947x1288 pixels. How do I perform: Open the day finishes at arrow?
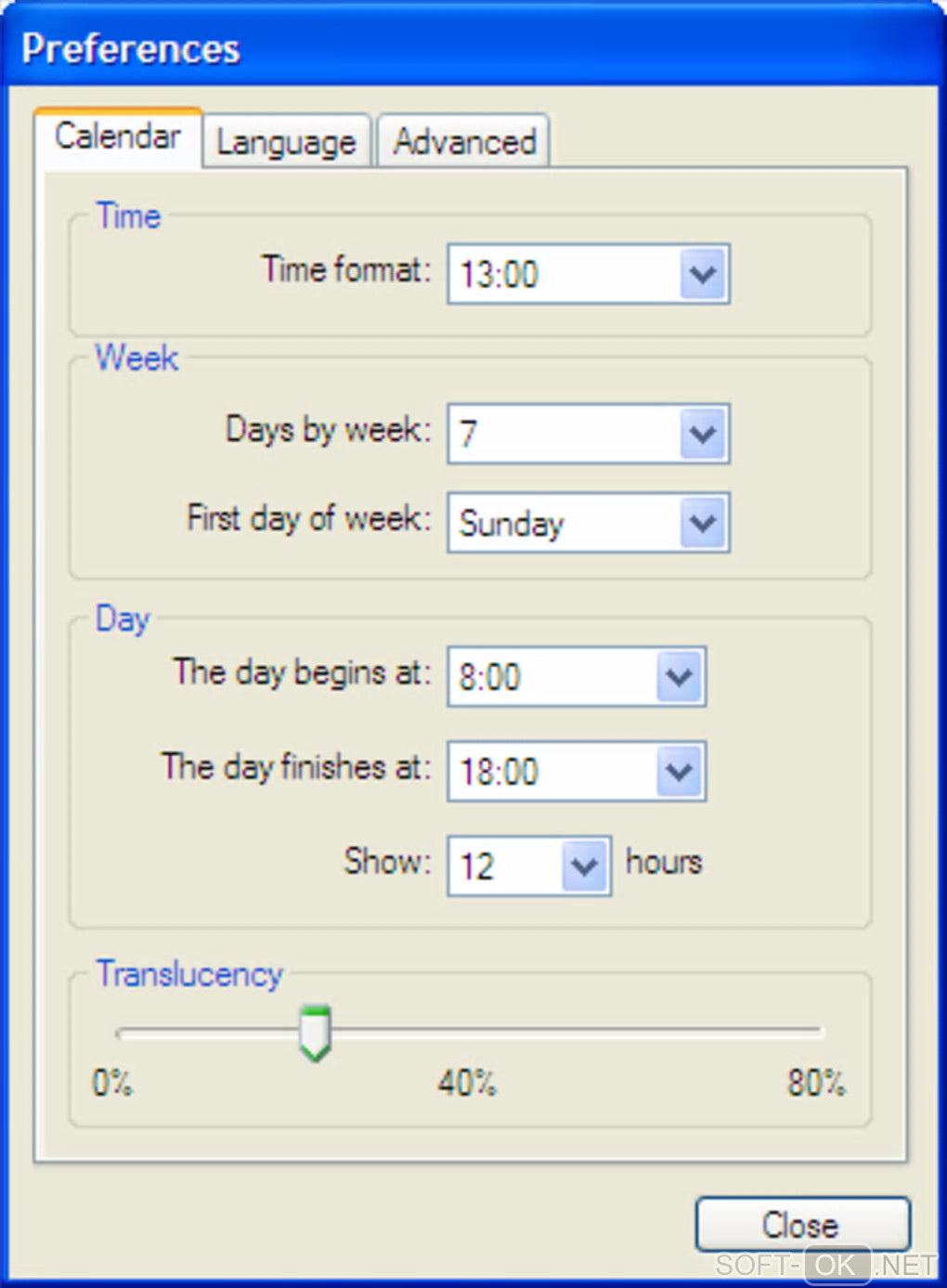pyautogui.click(x=680, y=772)
